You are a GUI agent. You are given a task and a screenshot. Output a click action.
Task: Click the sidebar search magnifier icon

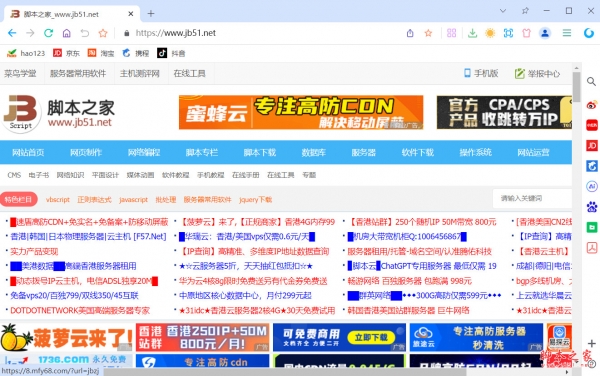(592, 81)
